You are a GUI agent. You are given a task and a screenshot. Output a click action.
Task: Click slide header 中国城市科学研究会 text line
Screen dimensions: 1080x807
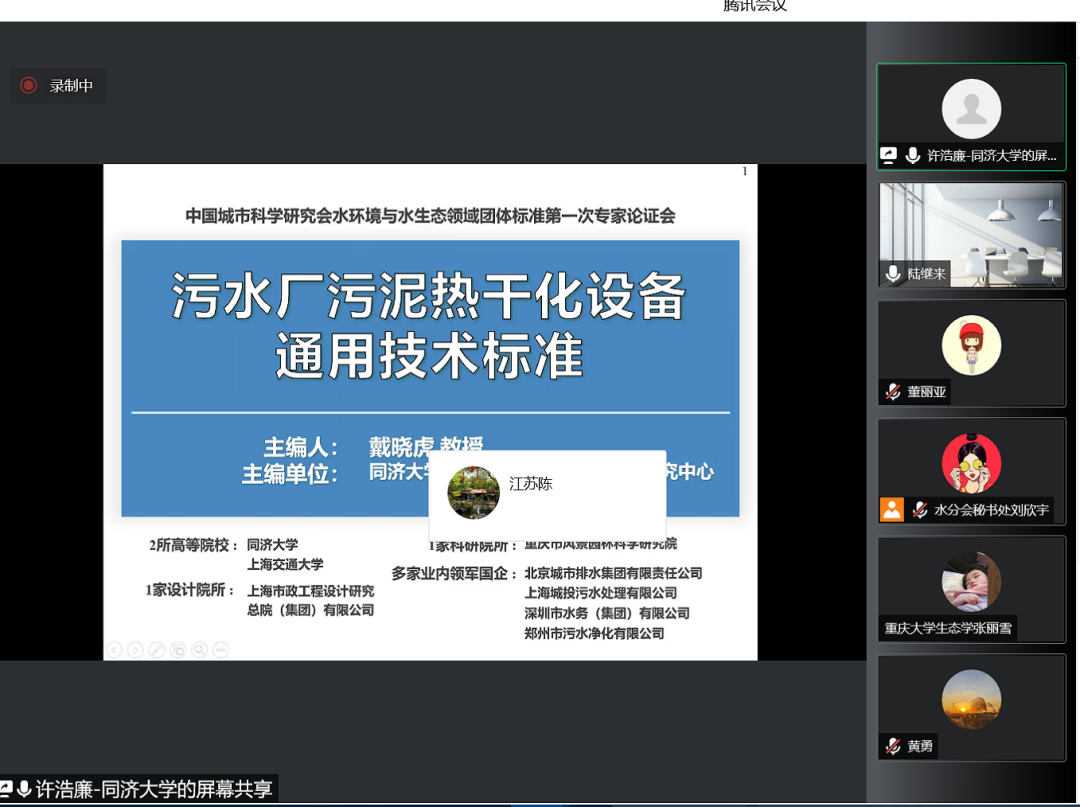pyautogui.click(x=430, y=216)
